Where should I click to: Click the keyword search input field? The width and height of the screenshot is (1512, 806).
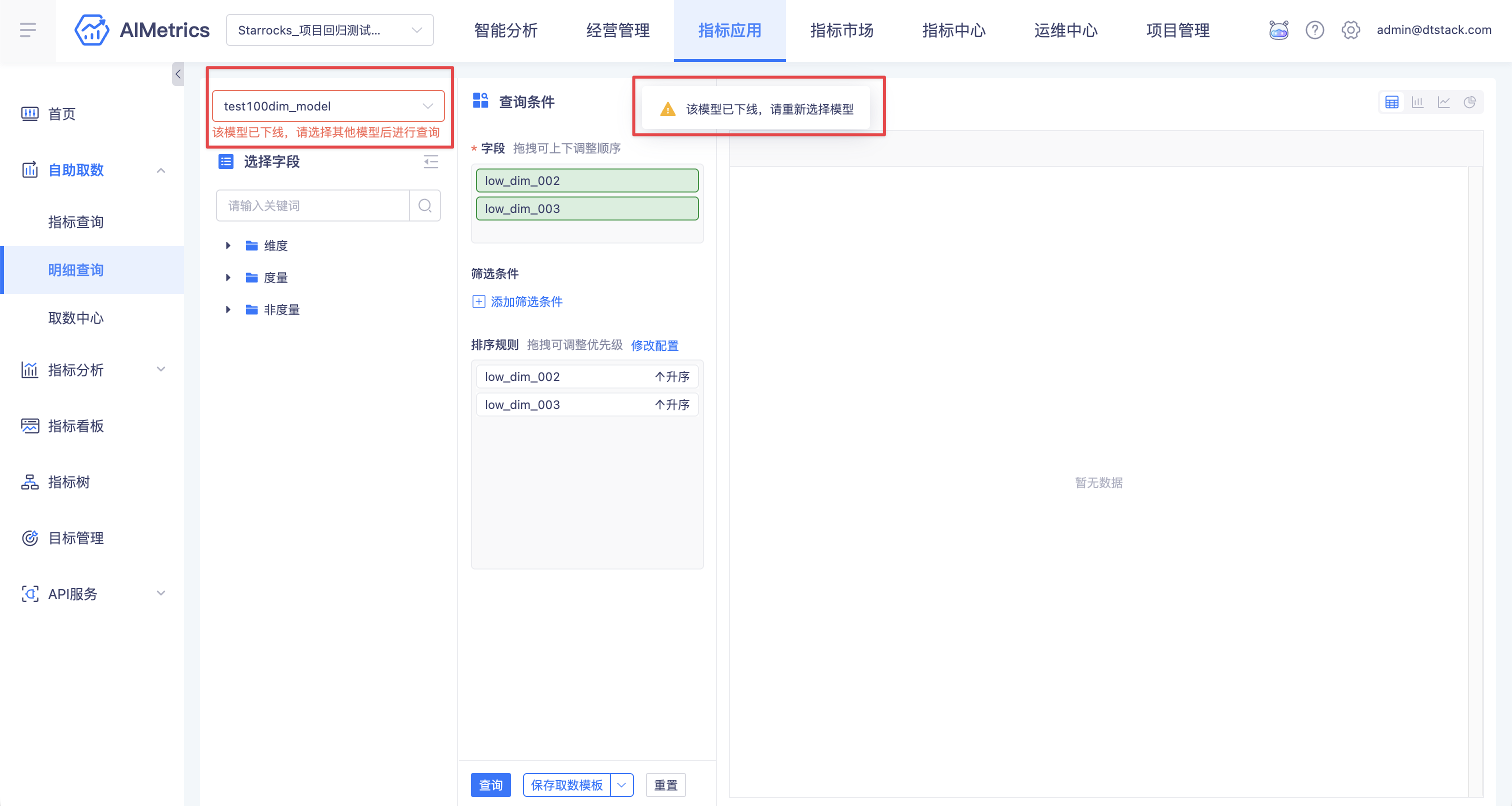point(312,205)
